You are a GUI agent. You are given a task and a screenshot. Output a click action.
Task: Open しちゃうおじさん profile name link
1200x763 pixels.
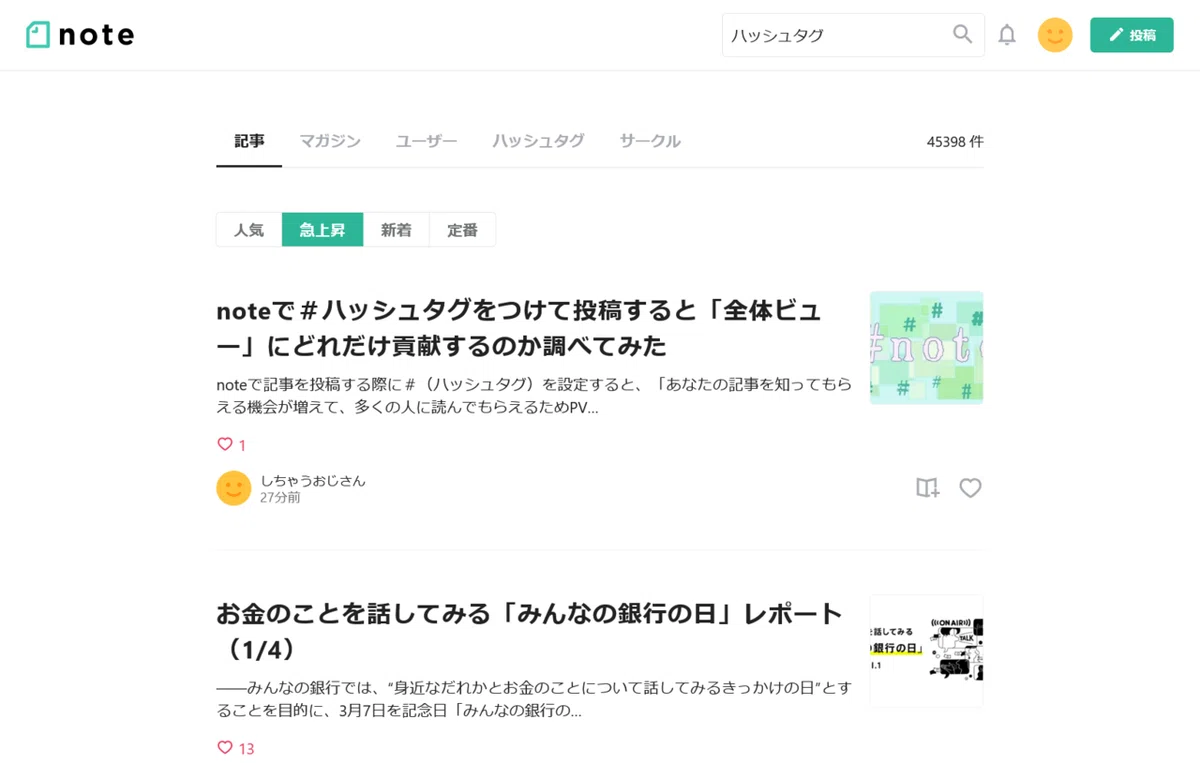coord(313,480)
